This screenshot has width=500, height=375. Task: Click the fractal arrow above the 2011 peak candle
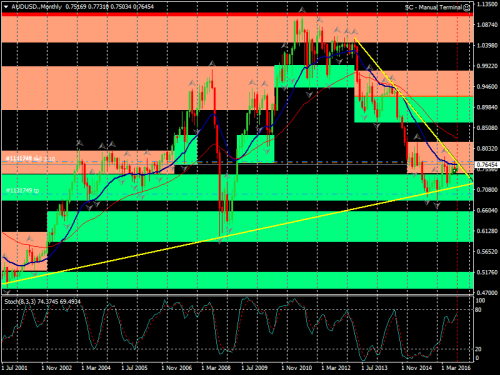302,10
